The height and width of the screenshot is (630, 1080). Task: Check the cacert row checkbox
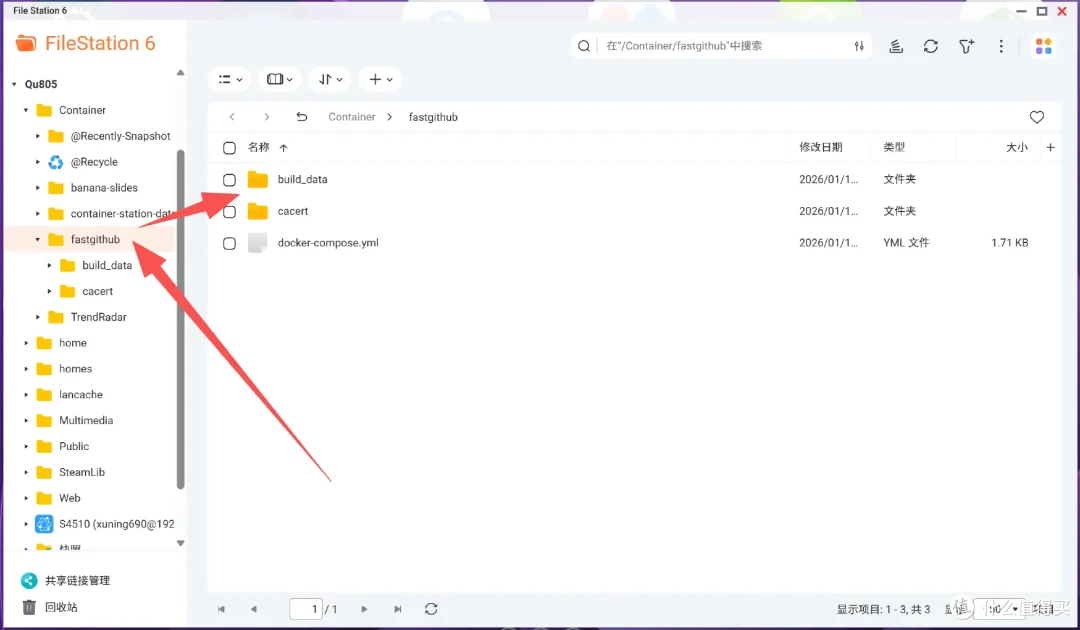(229, 212)
